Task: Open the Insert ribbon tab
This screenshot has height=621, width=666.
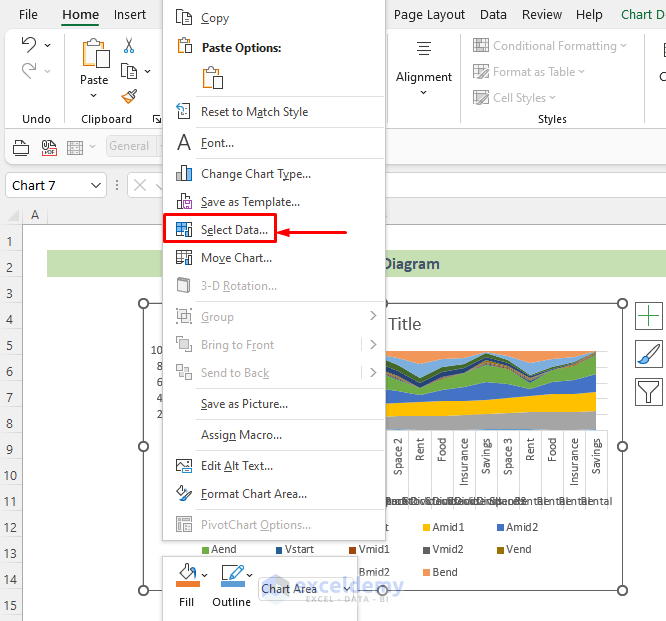Action: (x=130, y=15)
